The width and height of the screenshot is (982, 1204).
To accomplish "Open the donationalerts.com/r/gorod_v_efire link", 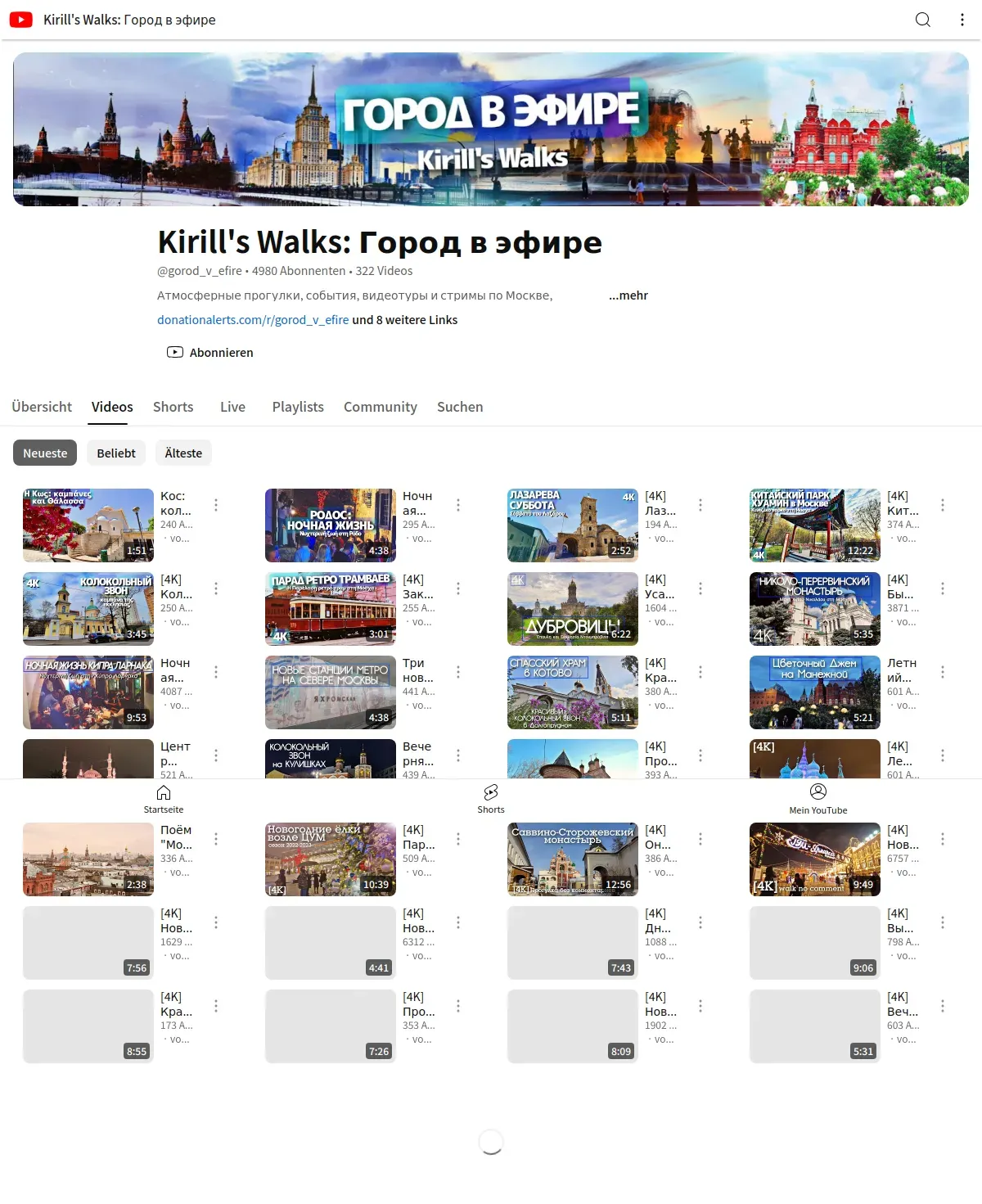I will click(x=253, y=320).
